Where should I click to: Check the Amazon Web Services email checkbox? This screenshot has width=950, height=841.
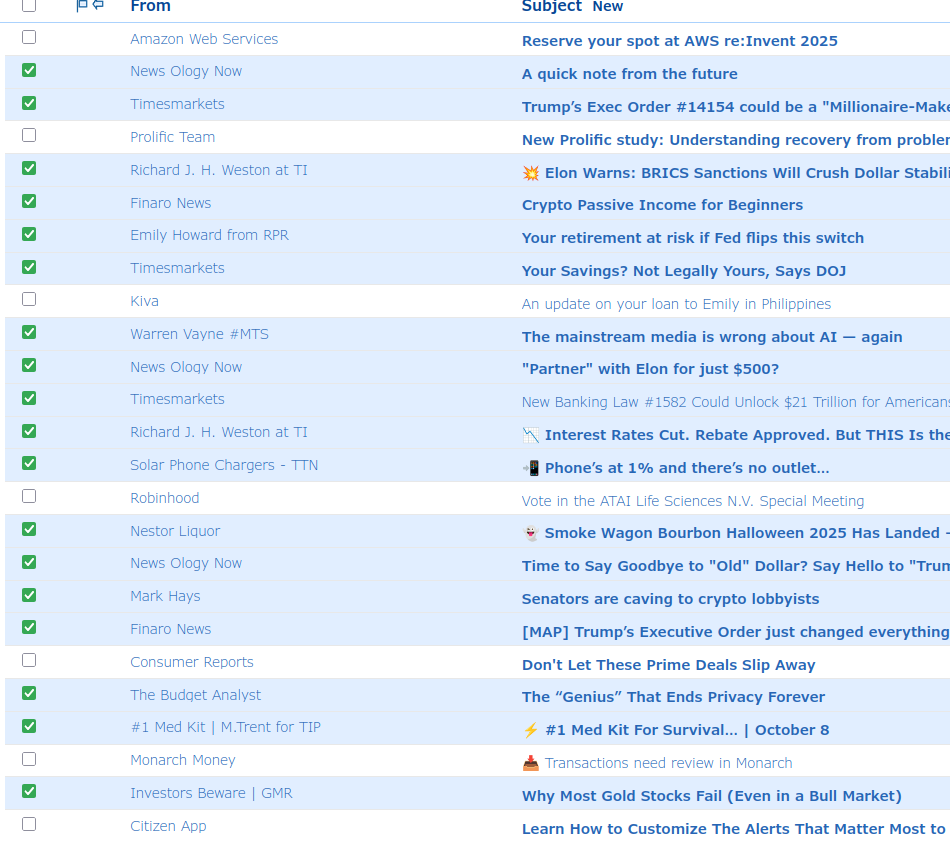29,37
